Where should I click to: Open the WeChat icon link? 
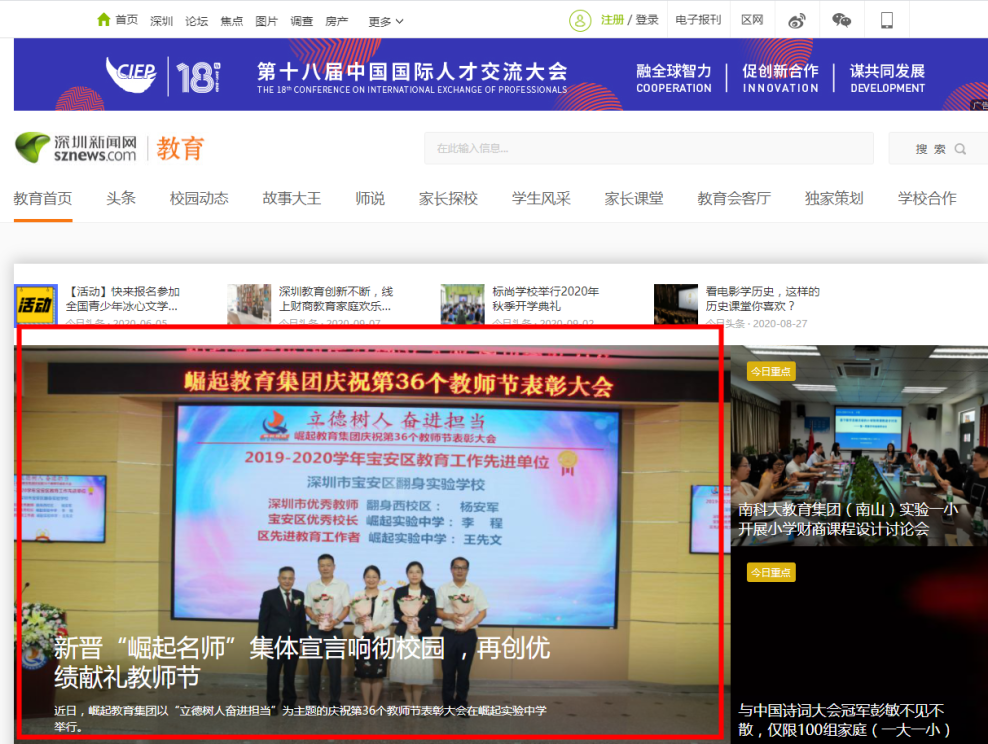click(x=841, y=20)
